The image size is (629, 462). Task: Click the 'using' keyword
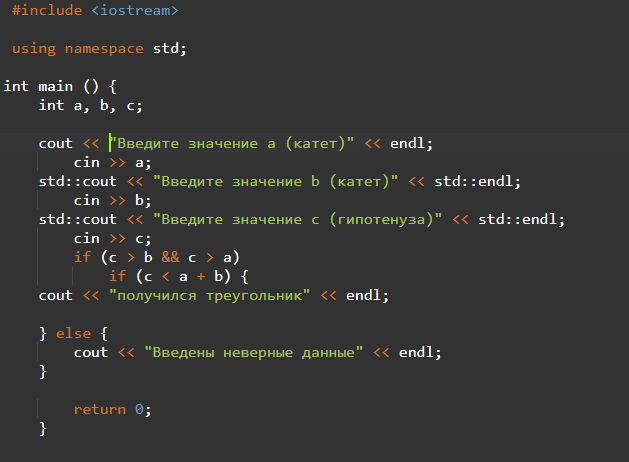tap(34, 49)
